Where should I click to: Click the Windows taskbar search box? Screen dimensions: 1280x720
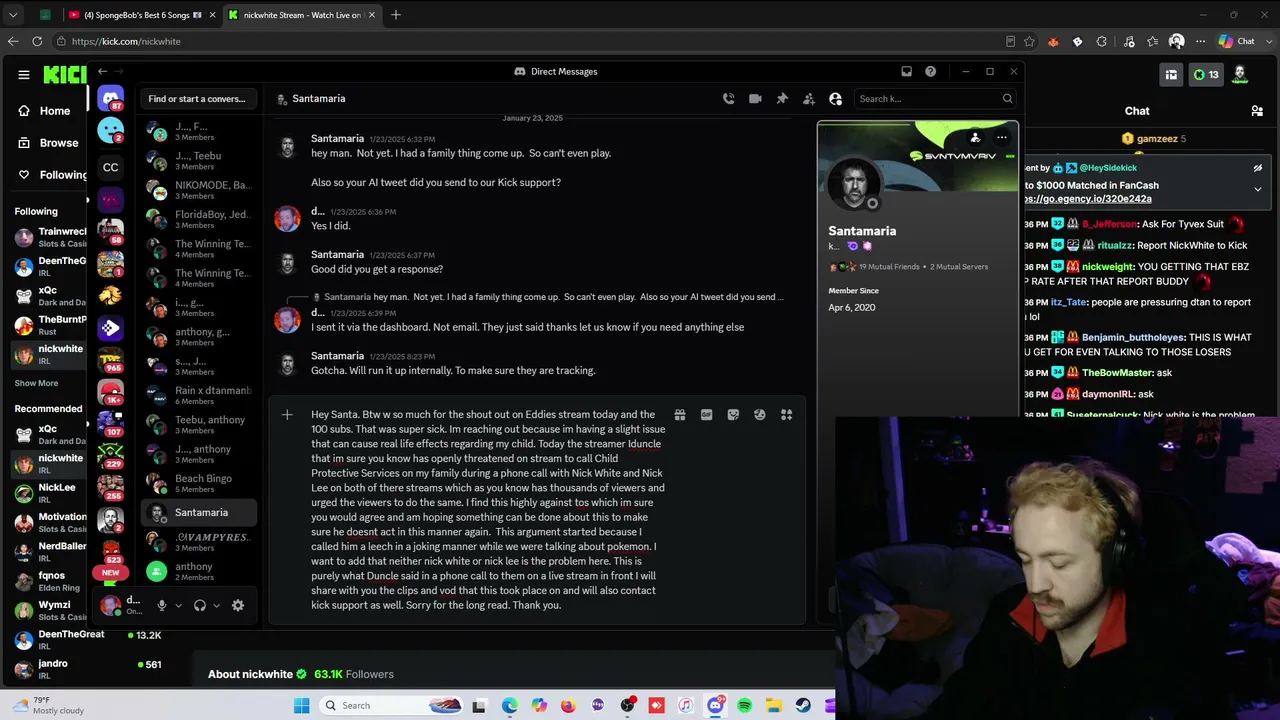click(x=393, y=706)
